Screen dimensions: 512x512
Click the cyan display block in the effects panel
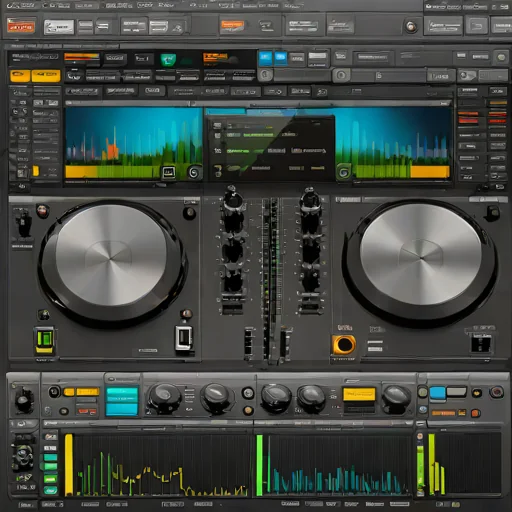[122, 401]
